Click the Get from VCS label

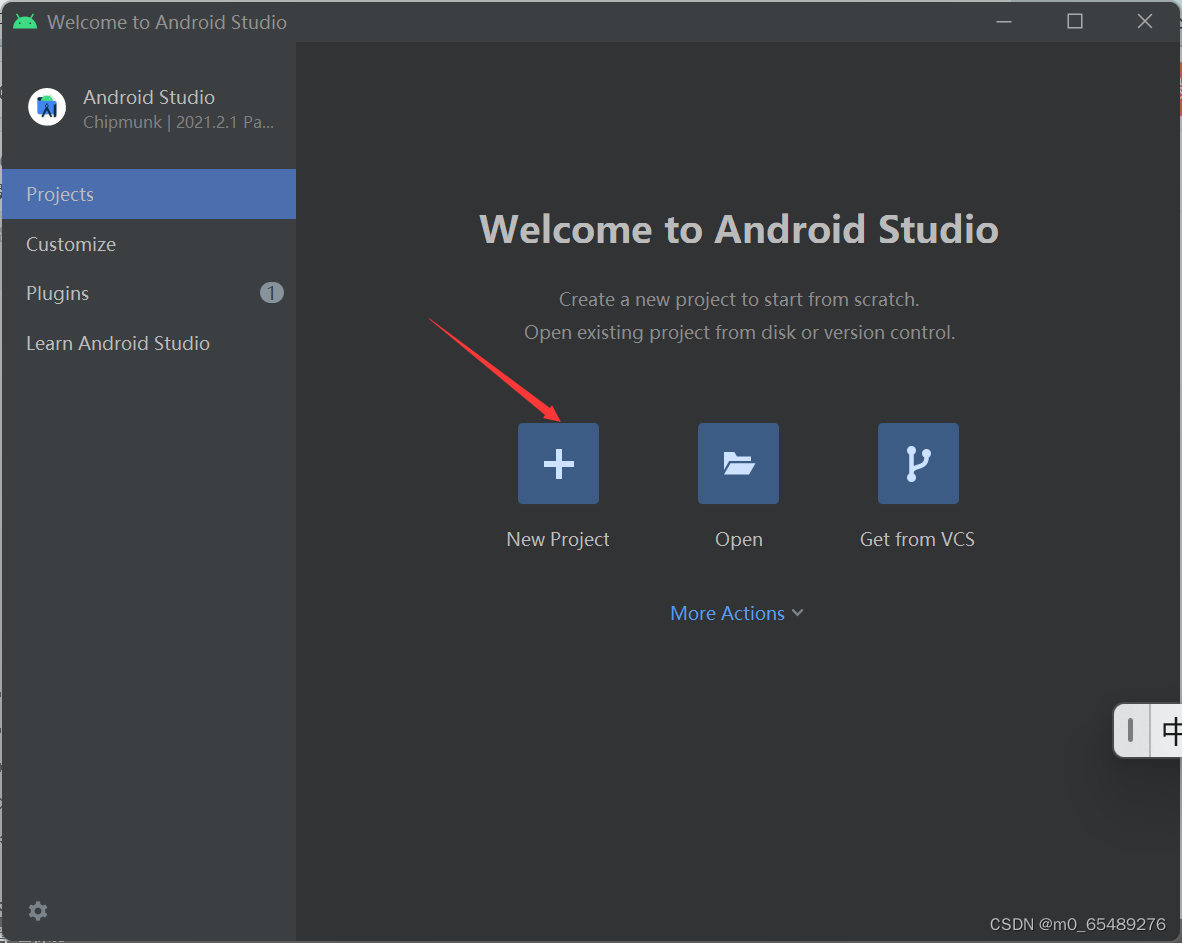tap(917, 540)
